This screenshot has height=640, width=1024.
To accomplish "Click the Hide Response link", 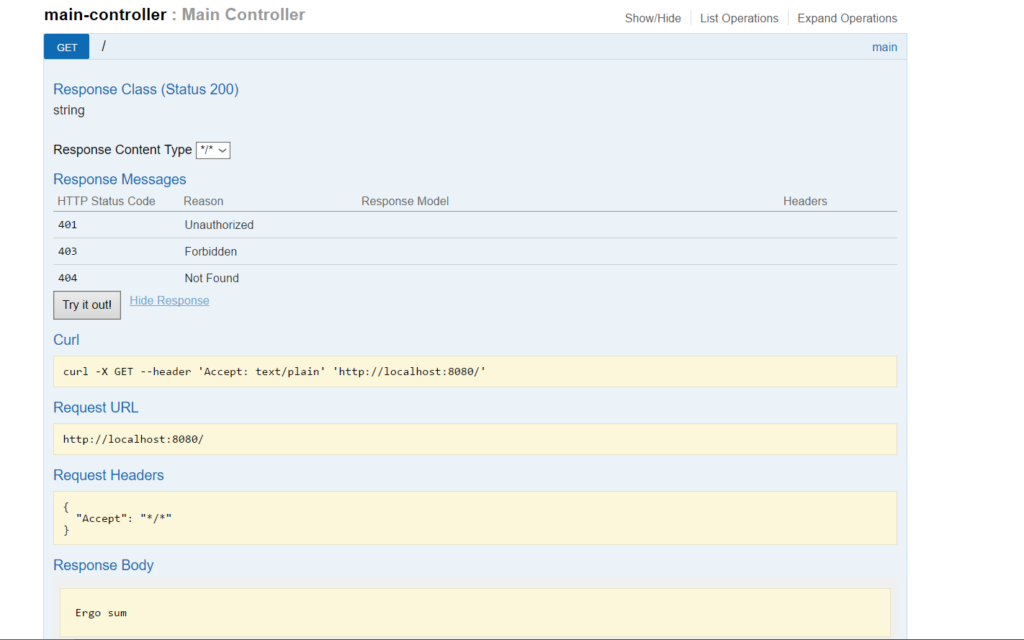I will [169, 301].
